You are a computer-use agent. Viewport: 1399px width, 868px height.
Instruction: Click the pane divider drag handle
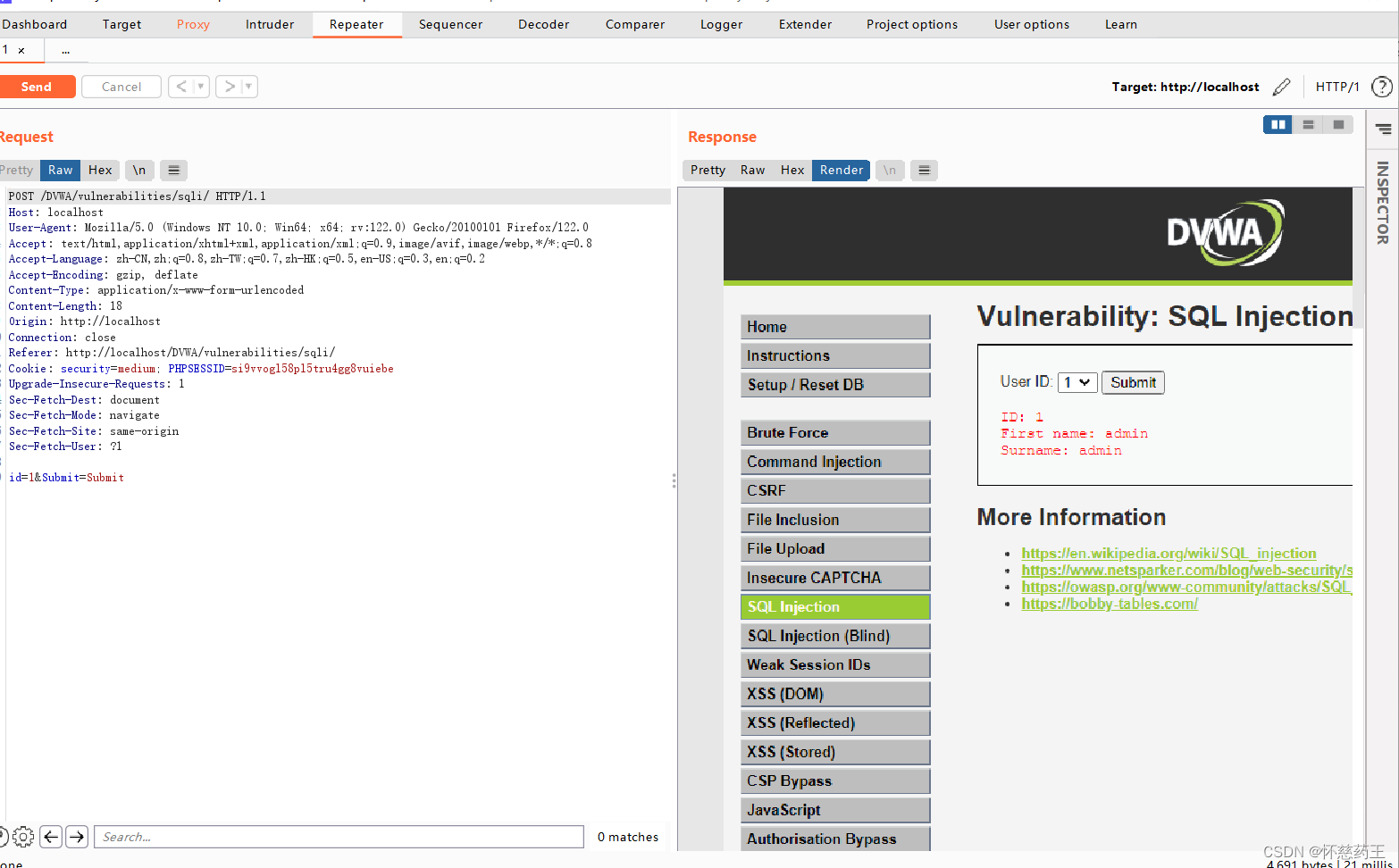(674, 480)
